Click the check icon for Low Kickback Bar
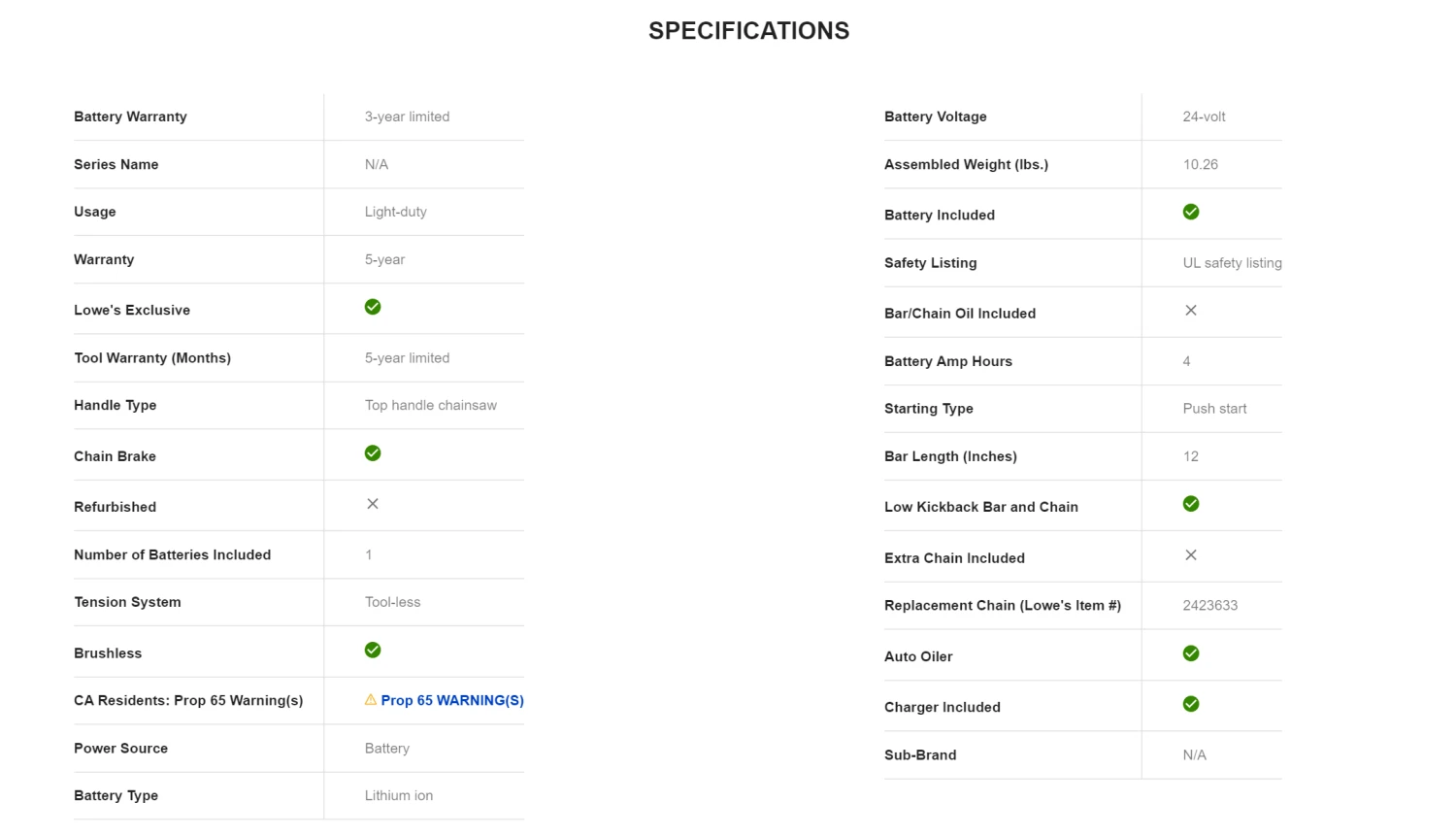 1191,504
